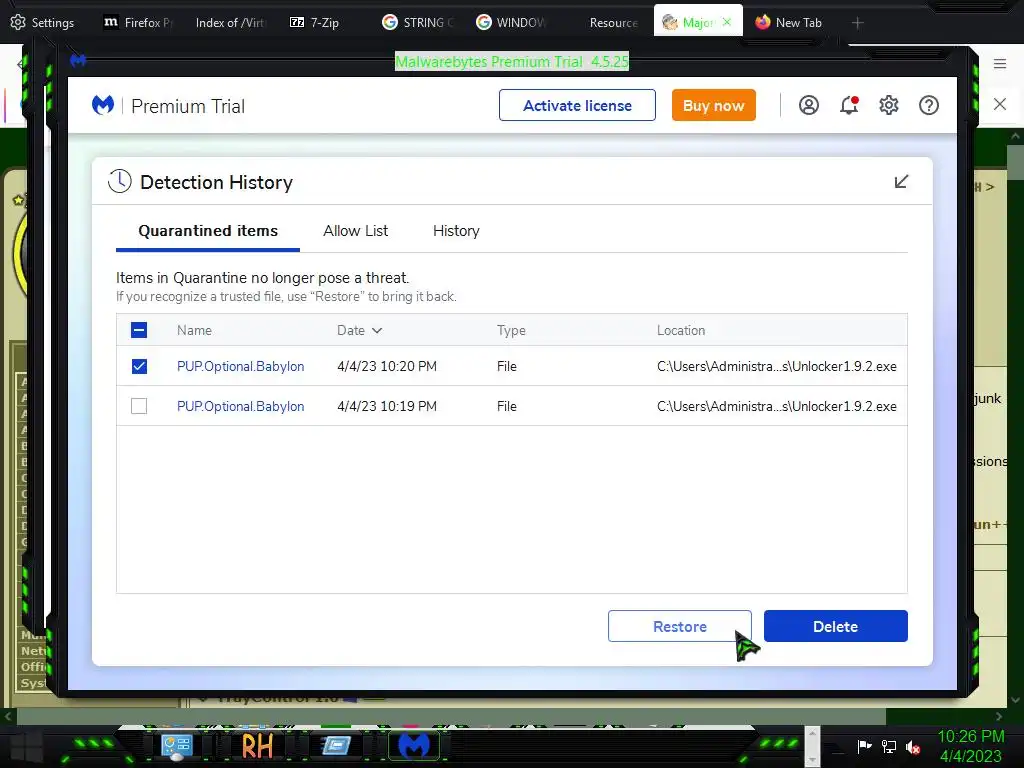The height and width of the screenshot is (768, 1024).
Task: Open a new browser tab with plus
Action: tap(857, 23)
